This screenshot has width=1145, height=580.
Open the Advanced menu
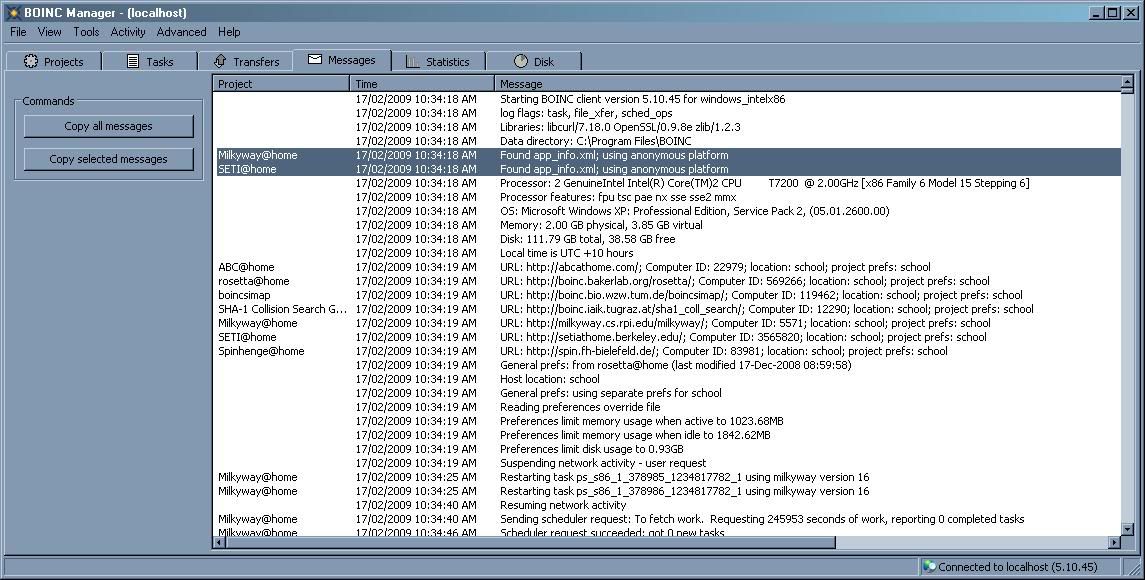point(181,31)
